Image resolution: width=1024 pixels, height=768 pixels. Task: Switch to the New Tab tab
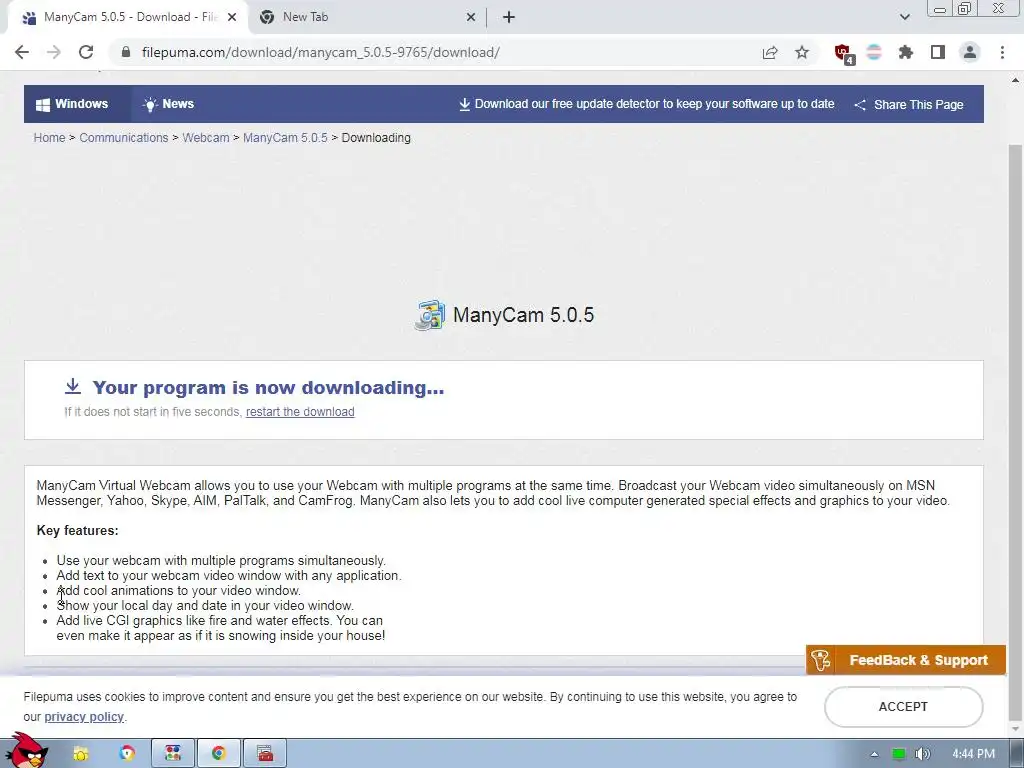click(366, 18)
